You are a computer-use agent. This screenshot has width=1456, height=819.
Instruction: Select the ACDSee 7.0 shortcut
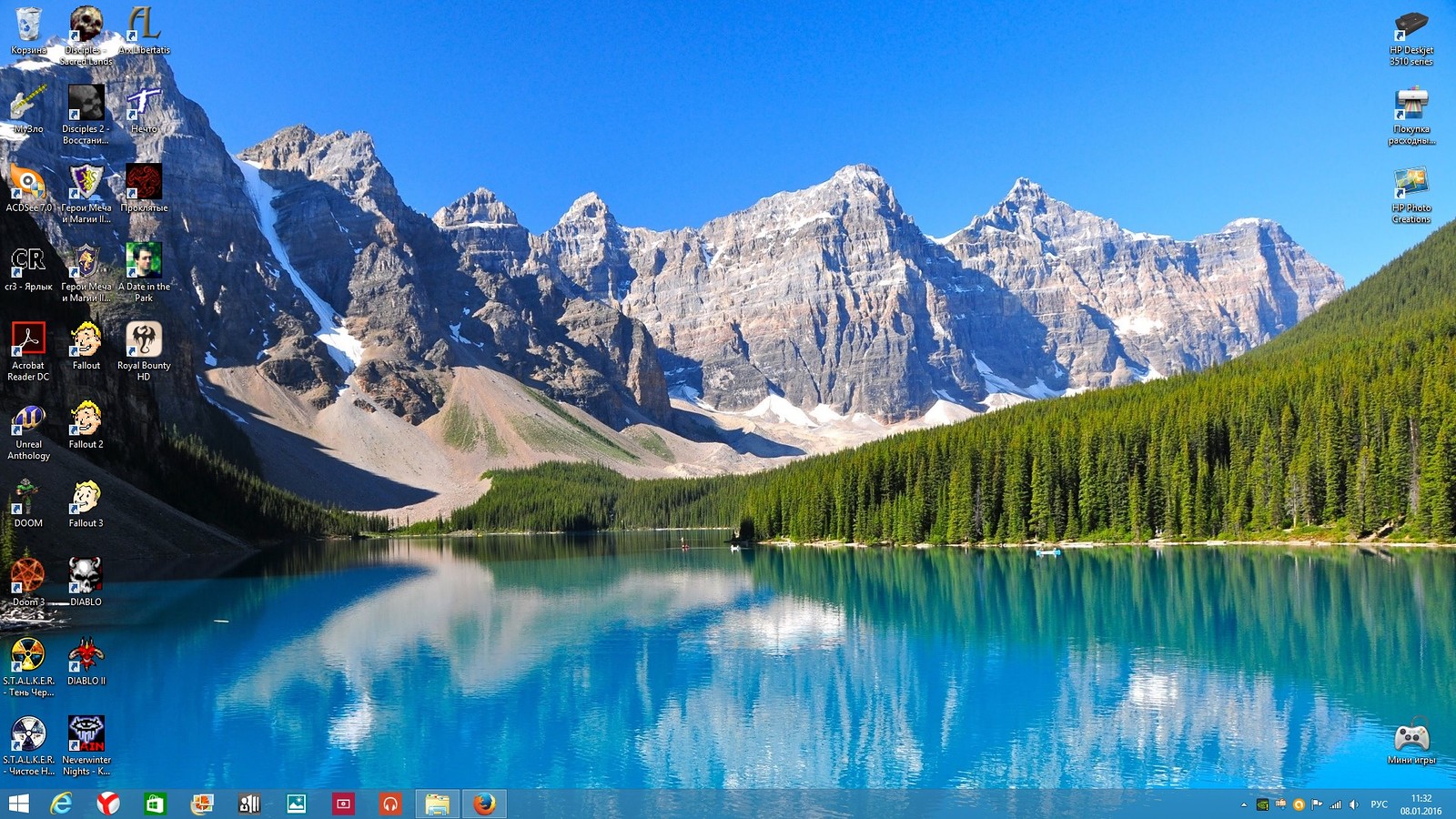click(x=28, y=188)
